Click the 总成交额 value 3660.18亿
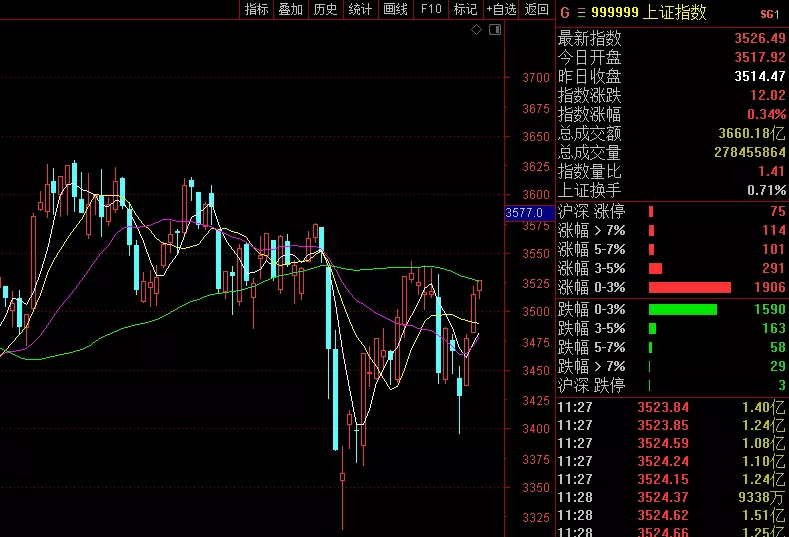The image size is (789, 537). (x=752, y=133)
